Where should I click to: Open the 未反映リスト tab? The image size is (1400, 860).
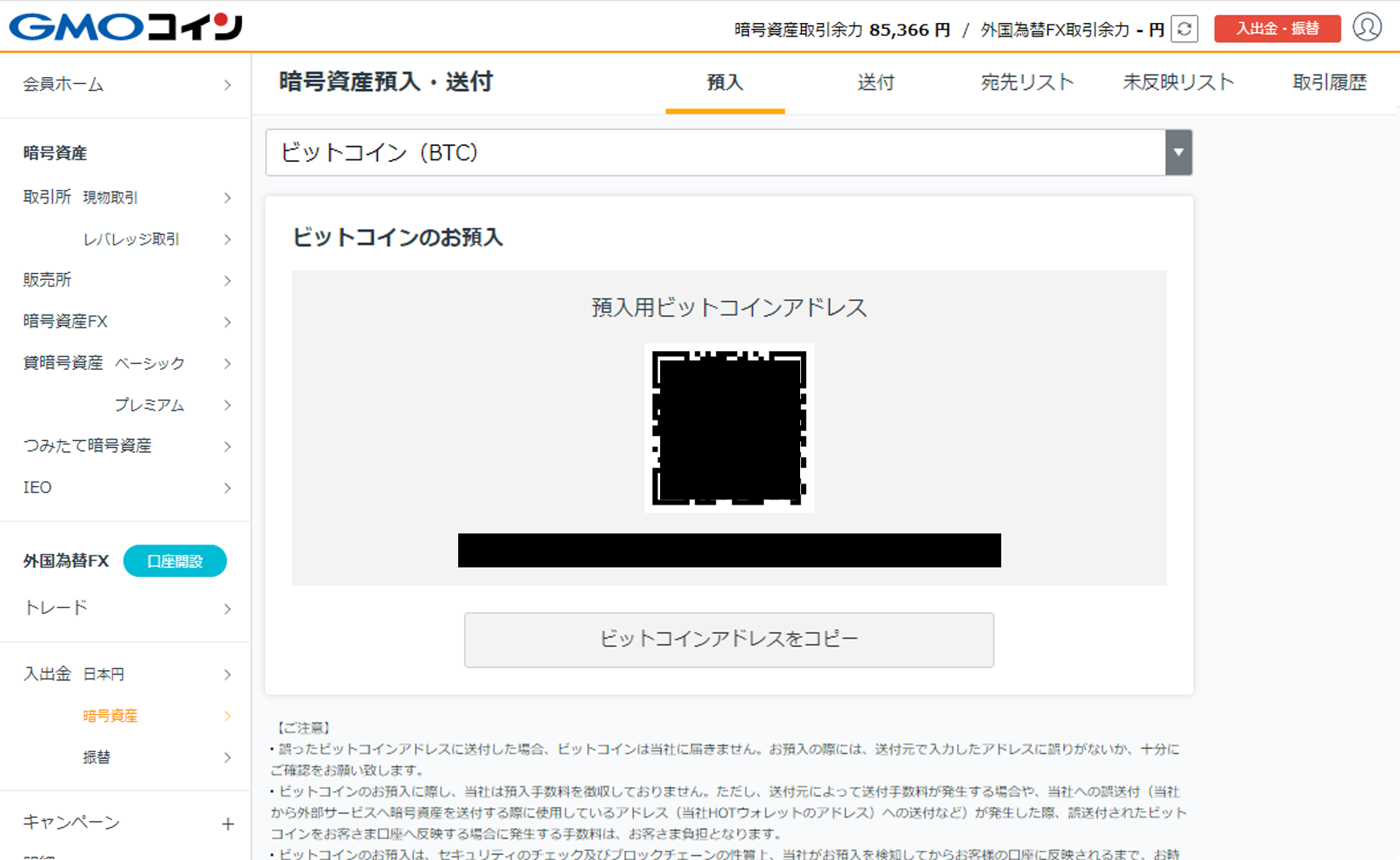coord(1178,82)
